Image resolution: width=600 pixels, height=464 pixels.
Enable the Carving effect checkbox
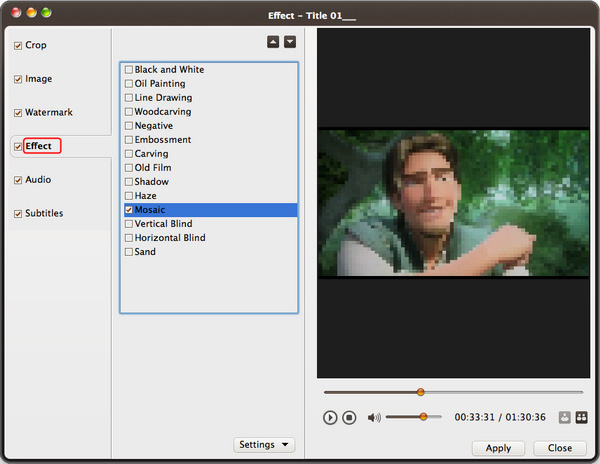129,154
